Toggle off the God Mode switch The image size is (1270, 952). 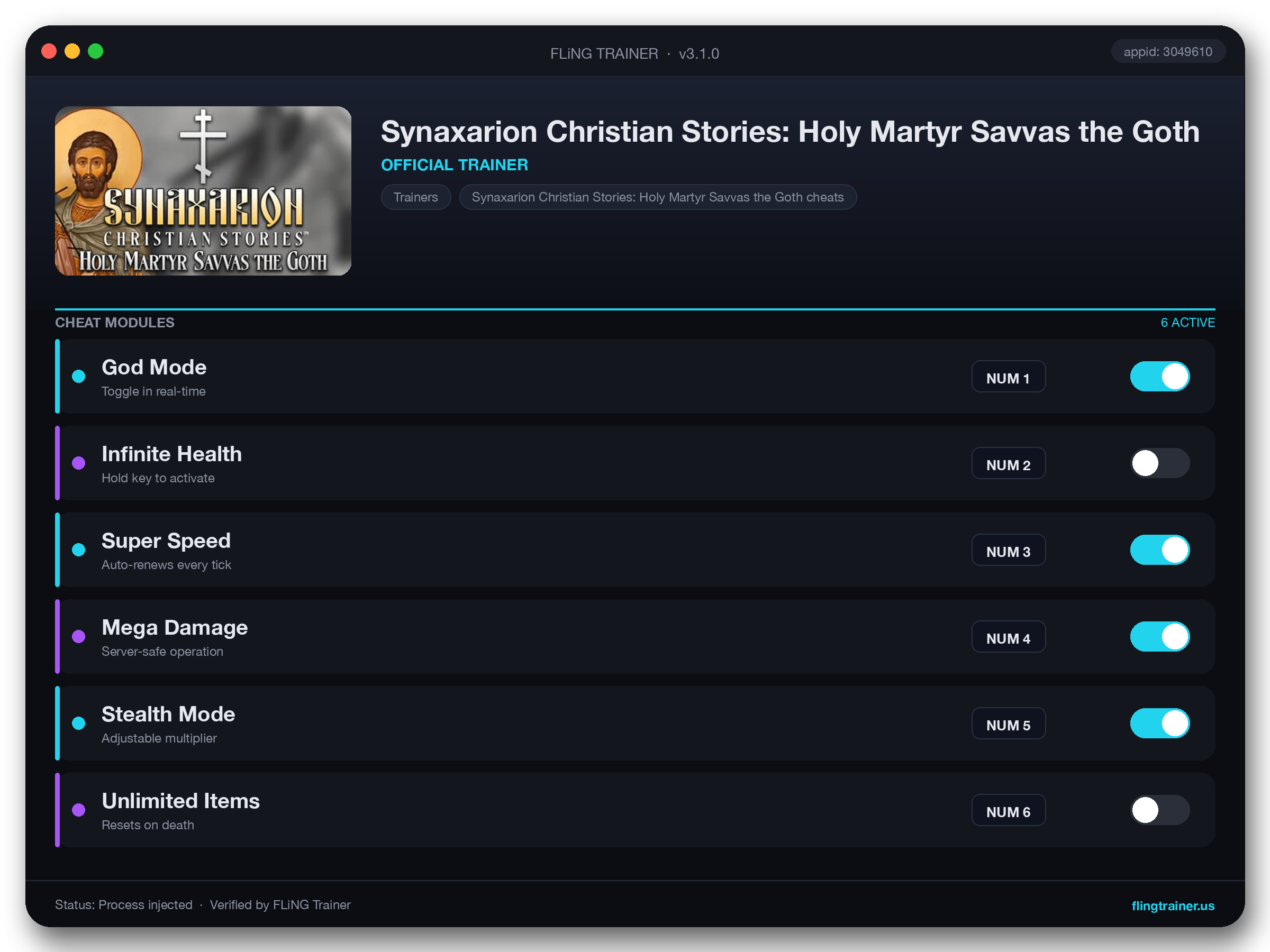pyautogui.click(x=1160, y=377)
